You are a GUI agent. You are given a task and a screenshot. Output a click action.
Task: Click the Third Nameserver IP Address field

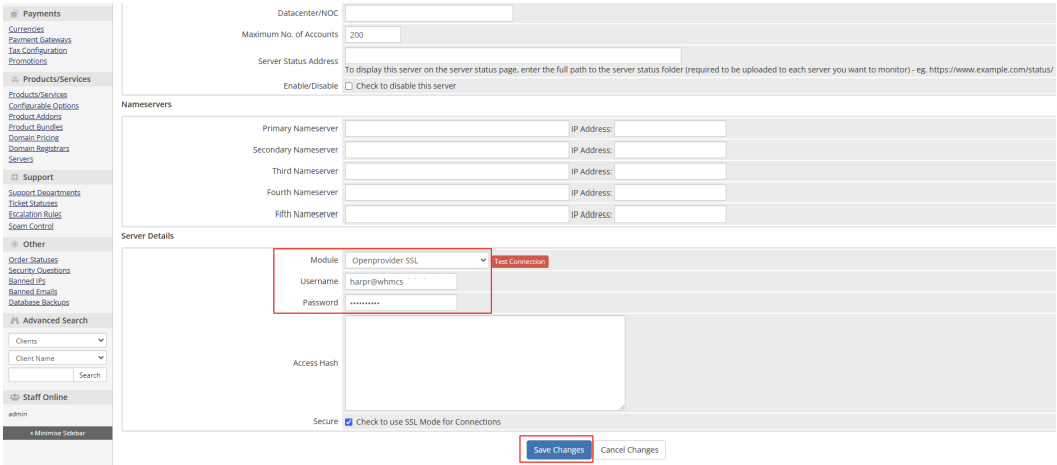click(670, 171)
